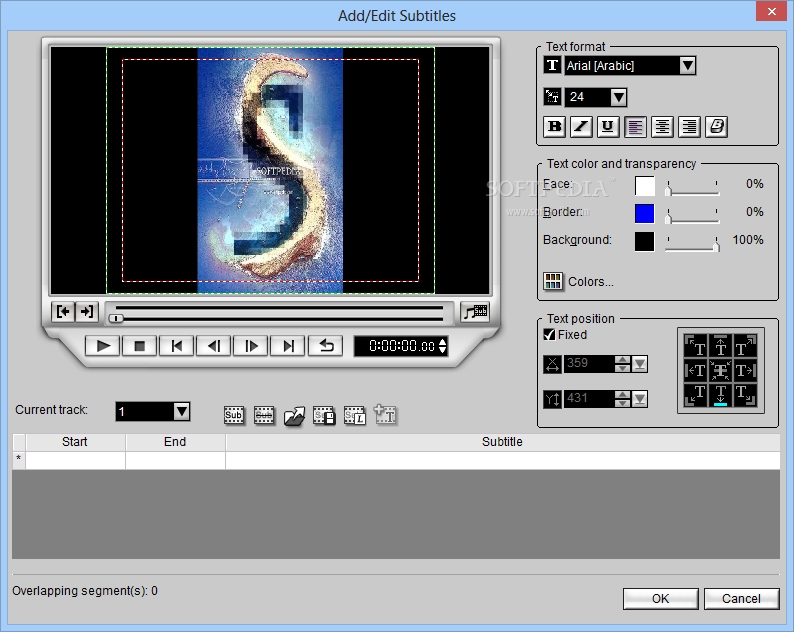Position text at top-center
This screenshot has width=794, height=632.
(721, 346)
